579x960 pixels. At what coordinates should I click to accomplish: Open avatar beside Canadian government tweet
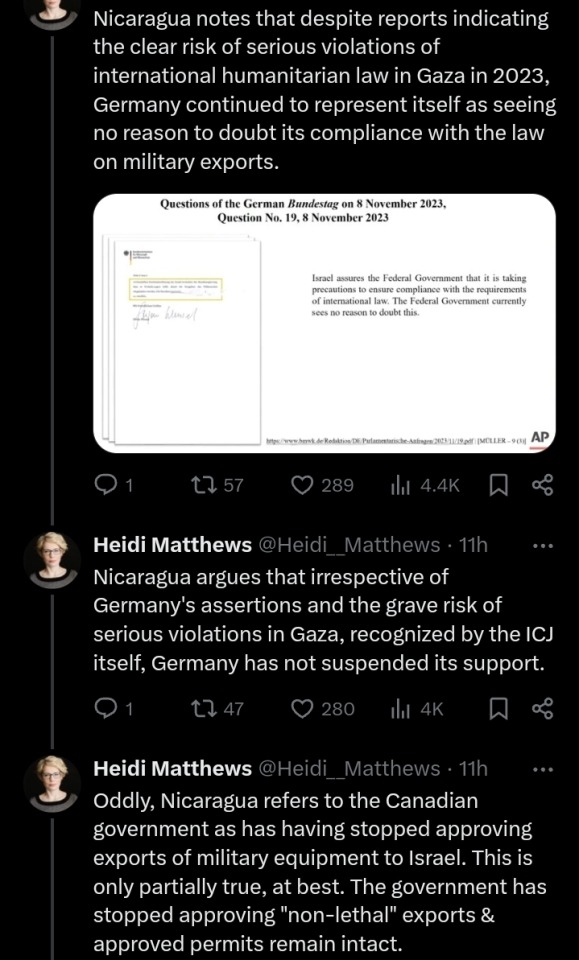tap(52, 785)
